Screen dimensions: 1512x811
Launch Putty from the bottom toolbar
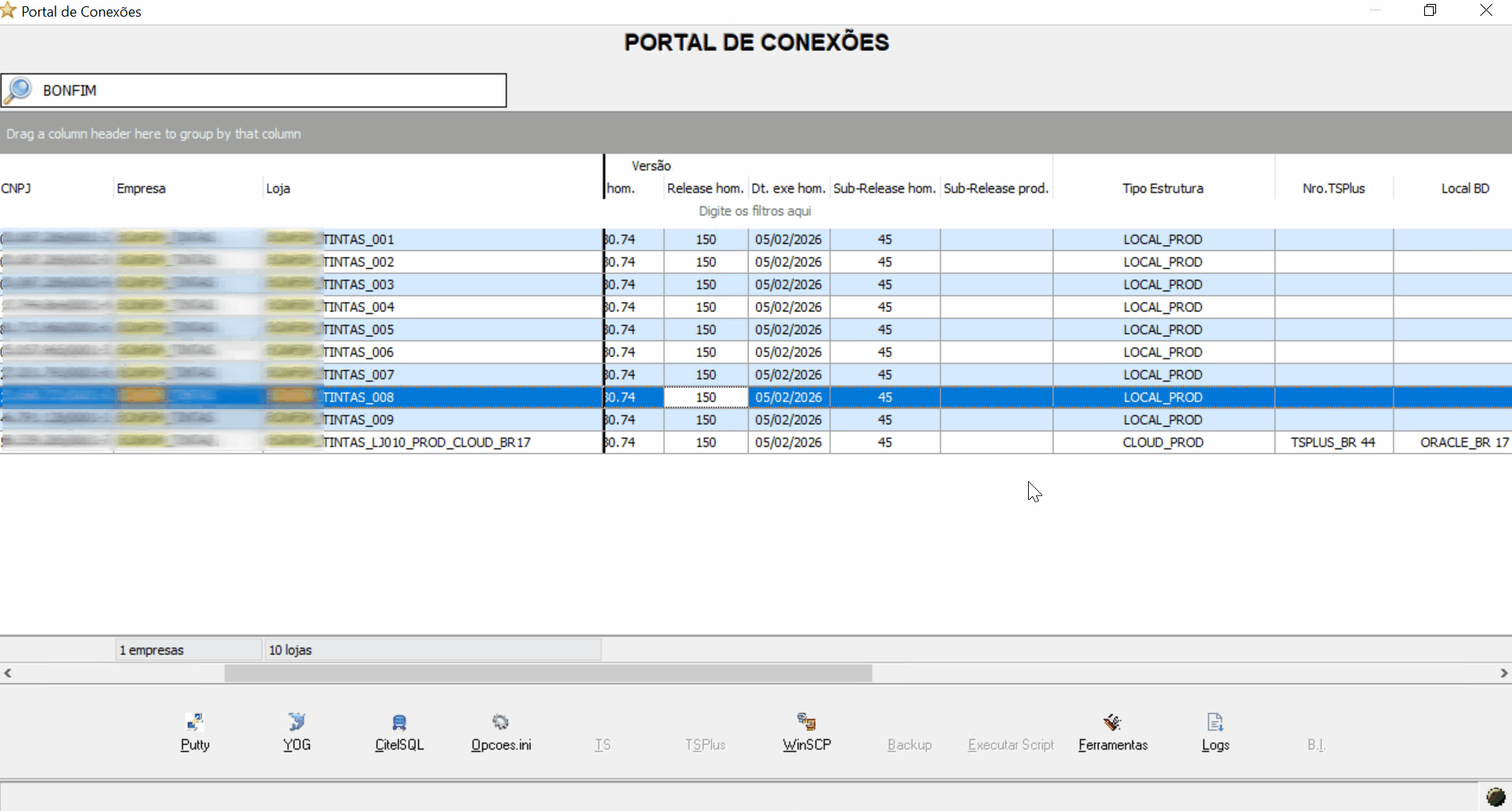[x=195, y=732]
